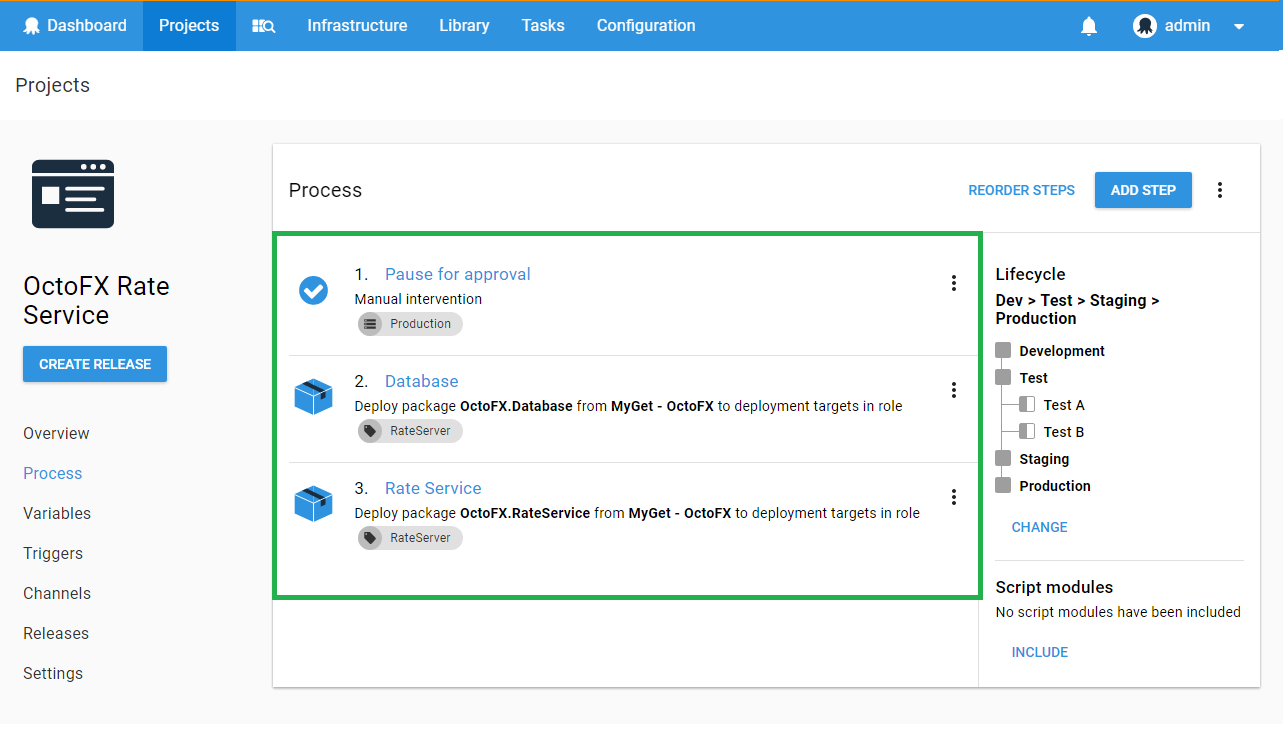
Task: Click the OctoFX Rate Service project logo
Action: coord(73,194)
